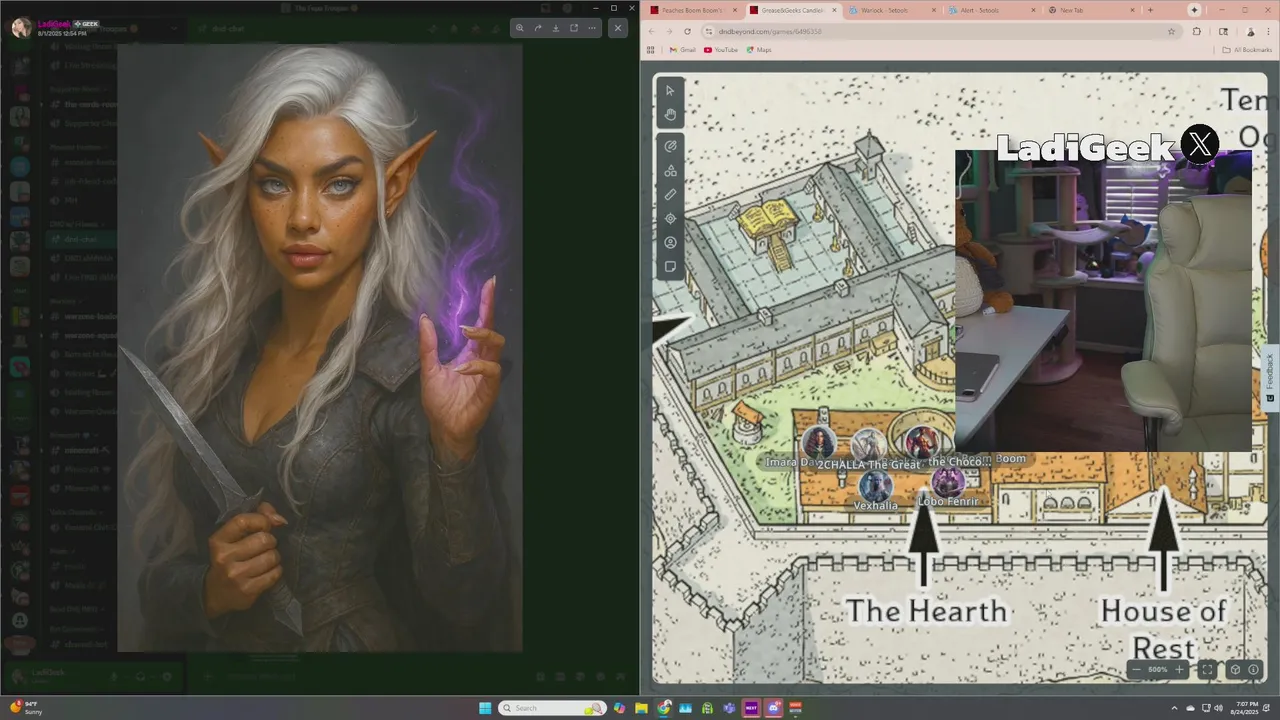
Task: Open the image in browser from Discord
Action: tap(574, 28)
